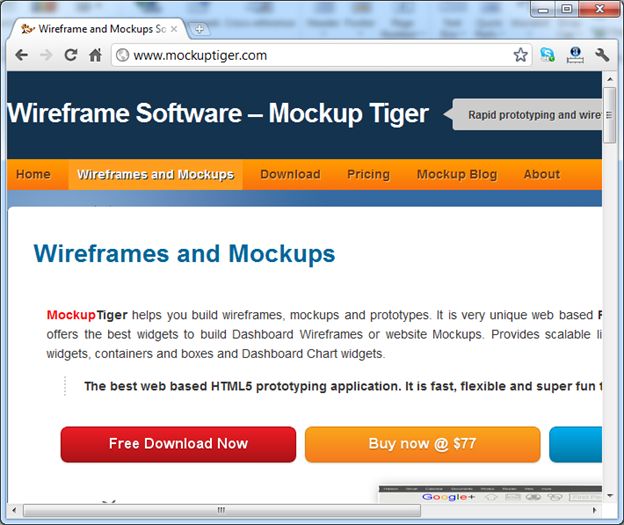Viewport: 624px width, 525px height.
Task: Select the Wireframe and Mockups browser tab
Action: pyautogui.click(x=99, y=29)
